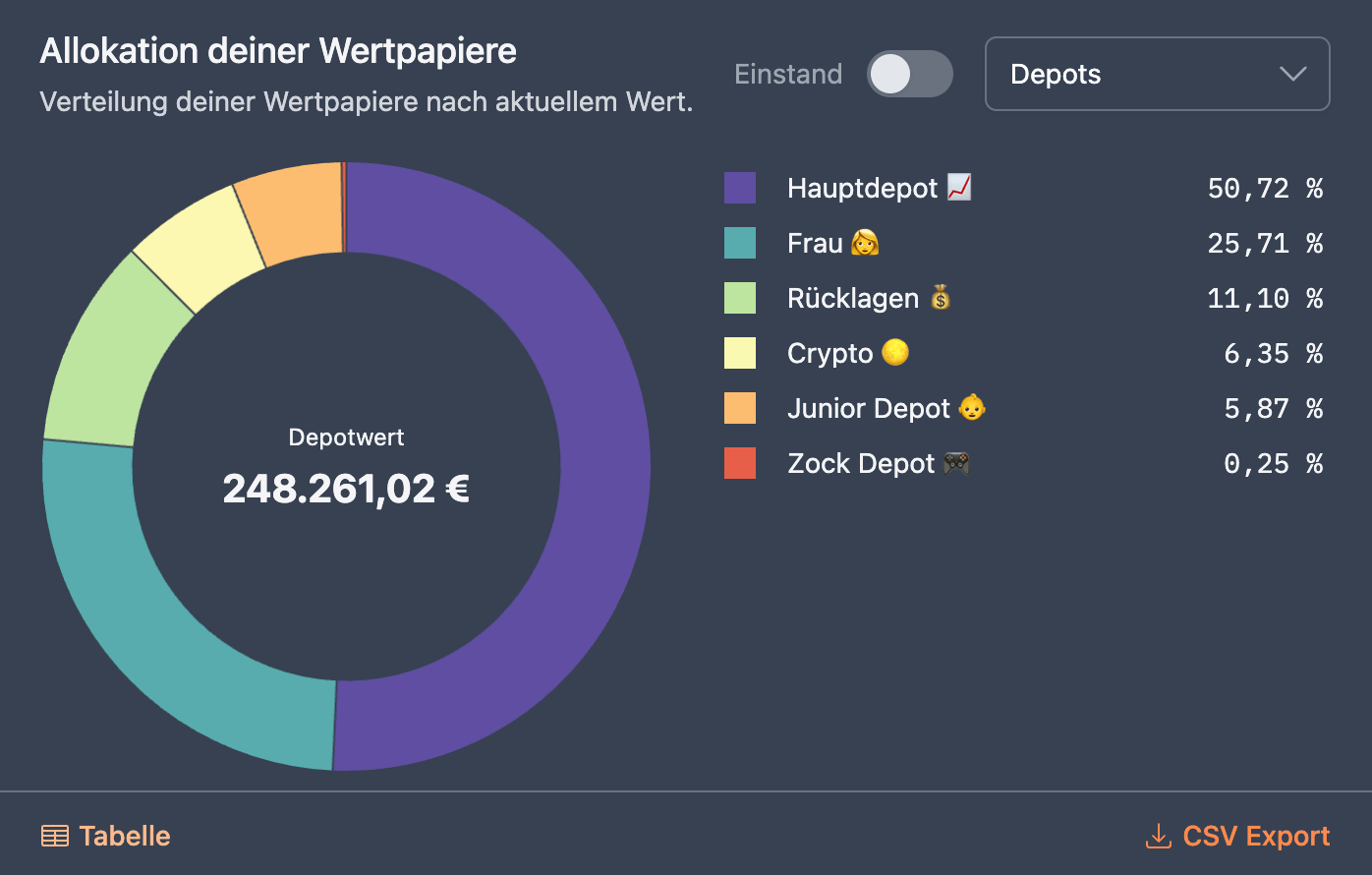Image resolution: width=1372 pixels, height=875 pixels.
Task: Click the money bag emoji beside Rücklagen
Action: click(x=941, y=297)
